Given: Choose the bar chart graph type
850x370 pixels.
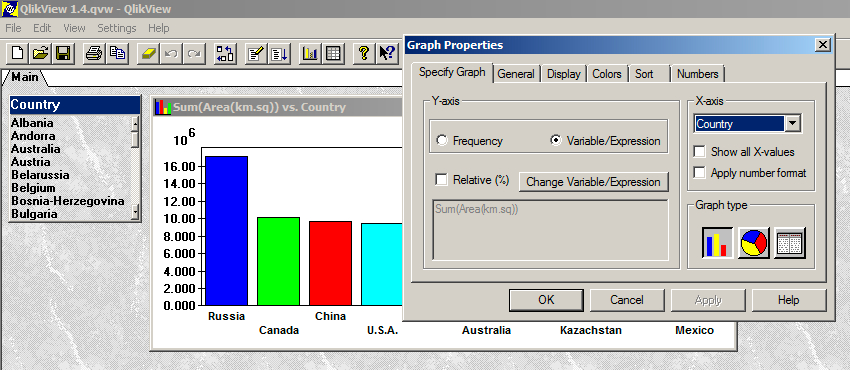Looking at the screenshot, I should click(x=717, y=243).
